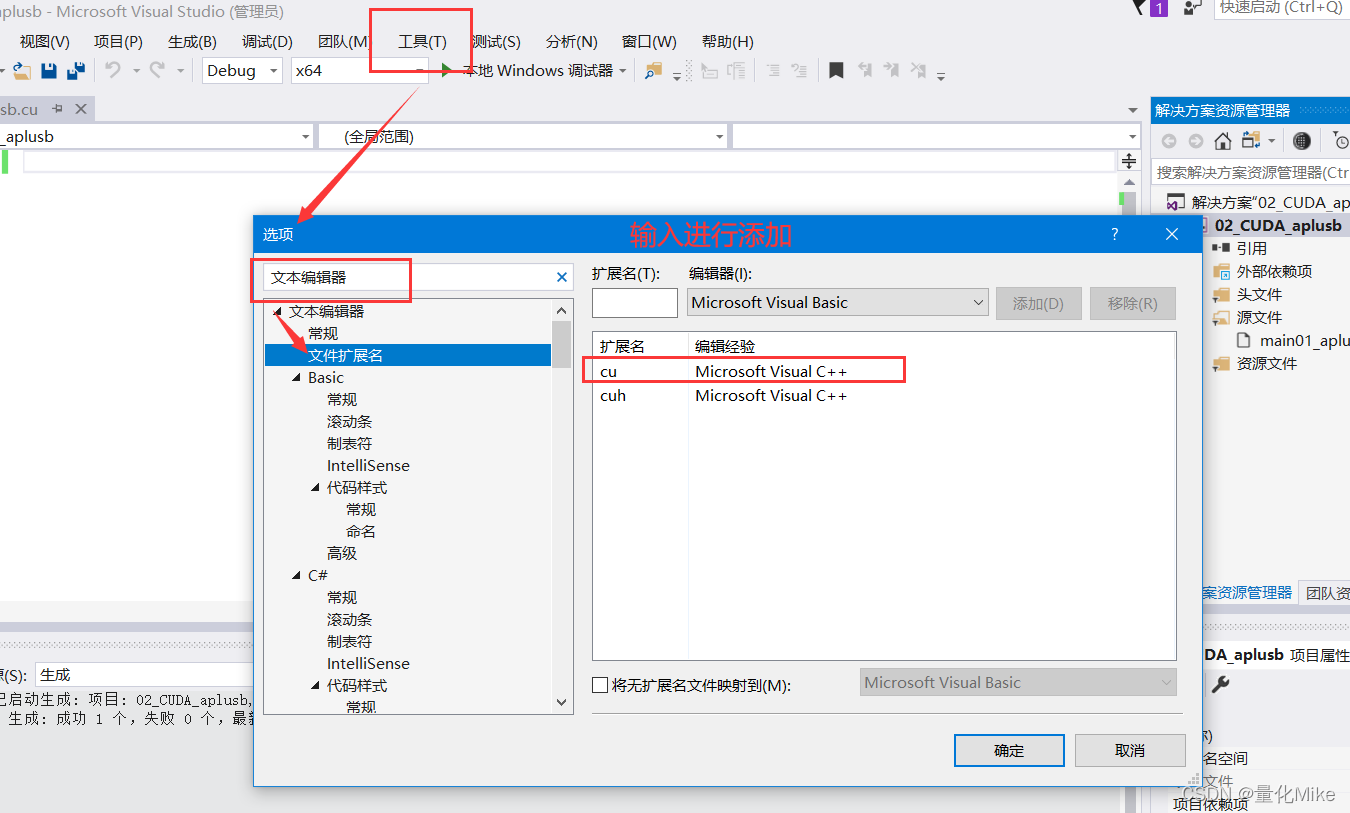
Task: Open the (全局范围) scope dropdown
Action: tap(522, 137)
